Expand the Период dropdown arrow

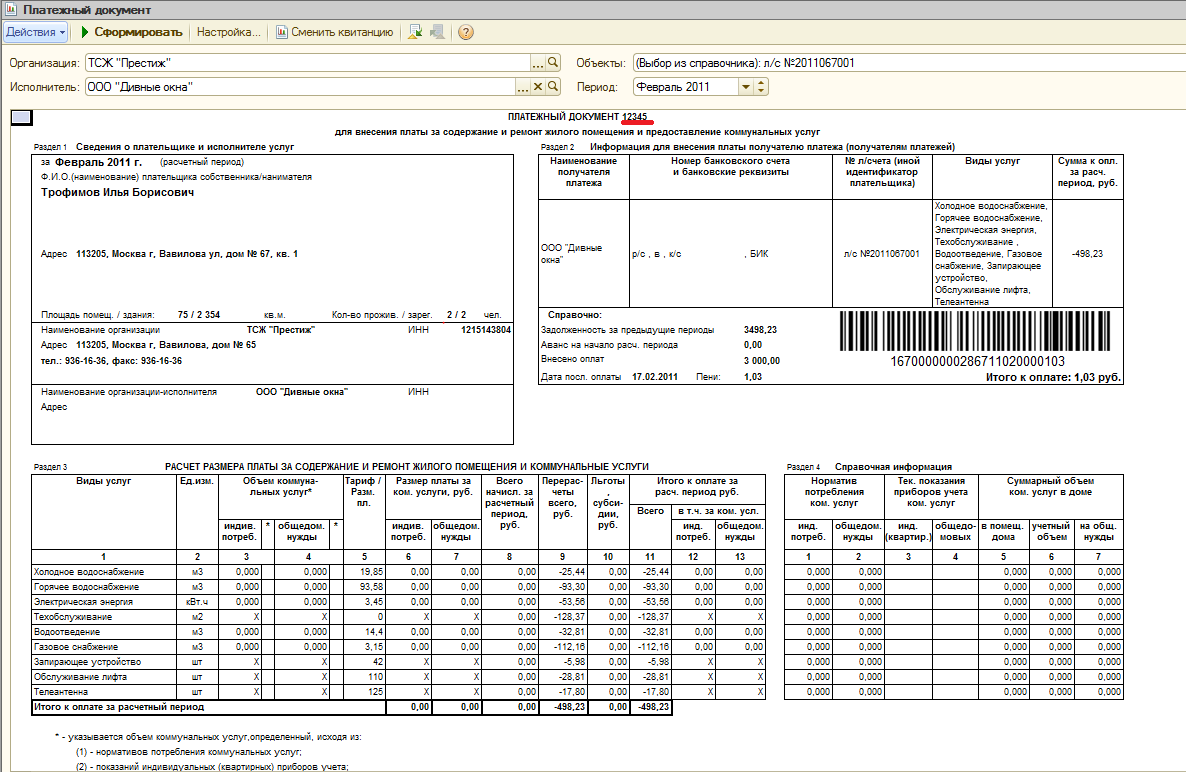pyautogui.click(x=746, y=87)
